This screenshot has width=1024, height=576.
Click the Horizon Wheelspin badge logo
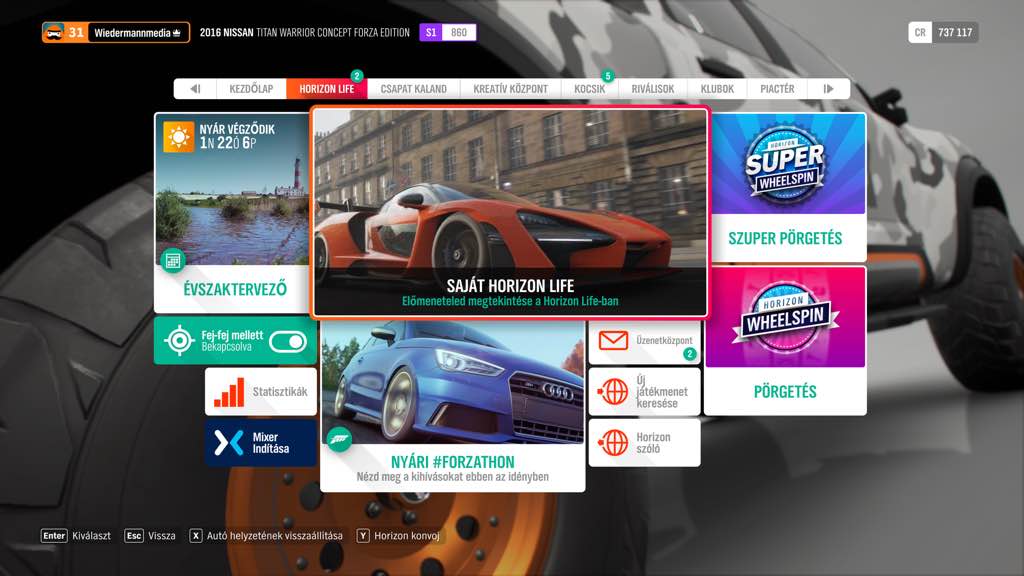coord(785,317)
